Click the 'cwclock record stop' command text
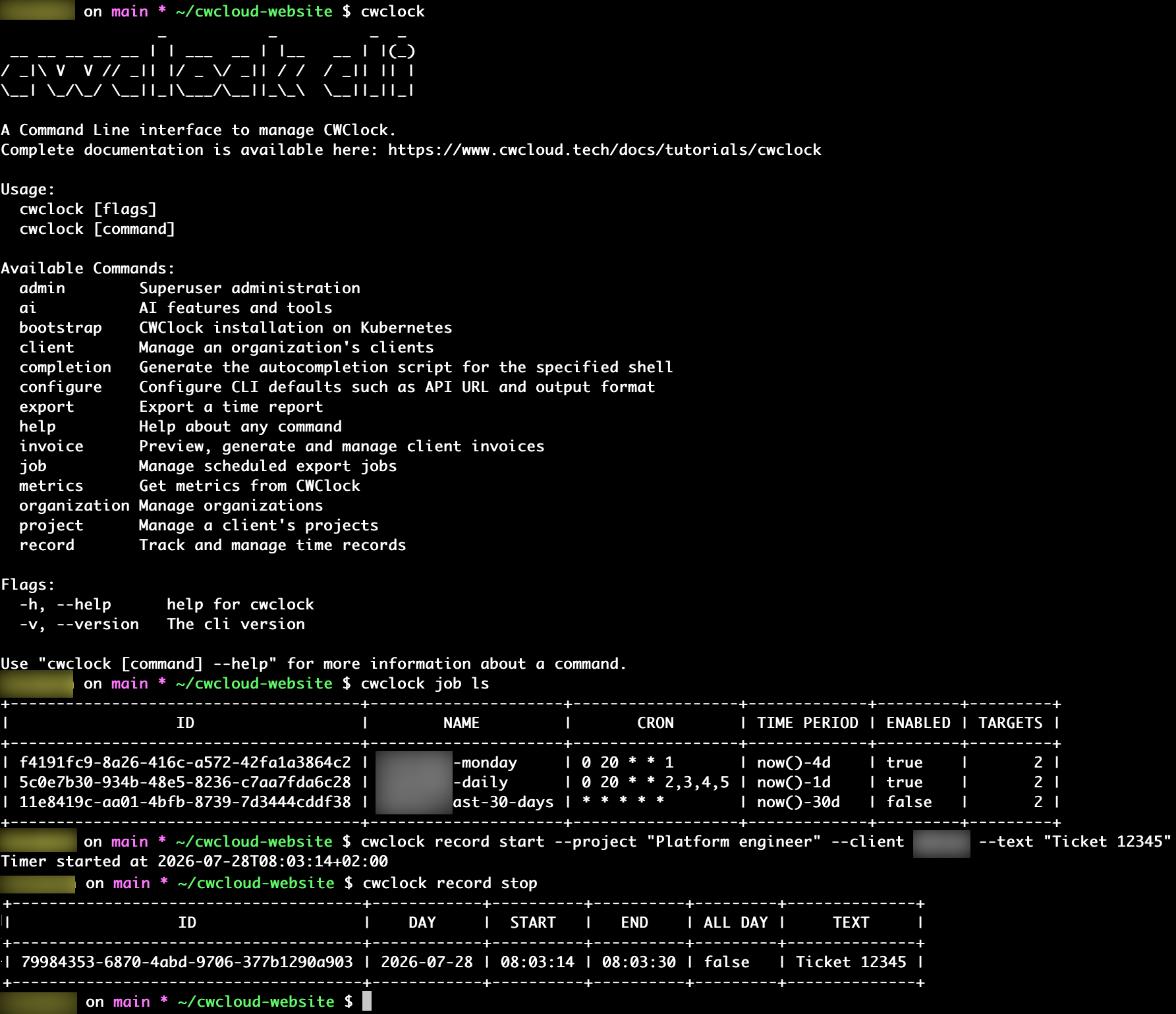The width and height of the screenshot is (1176, 1014). click(x=450, y=883)
